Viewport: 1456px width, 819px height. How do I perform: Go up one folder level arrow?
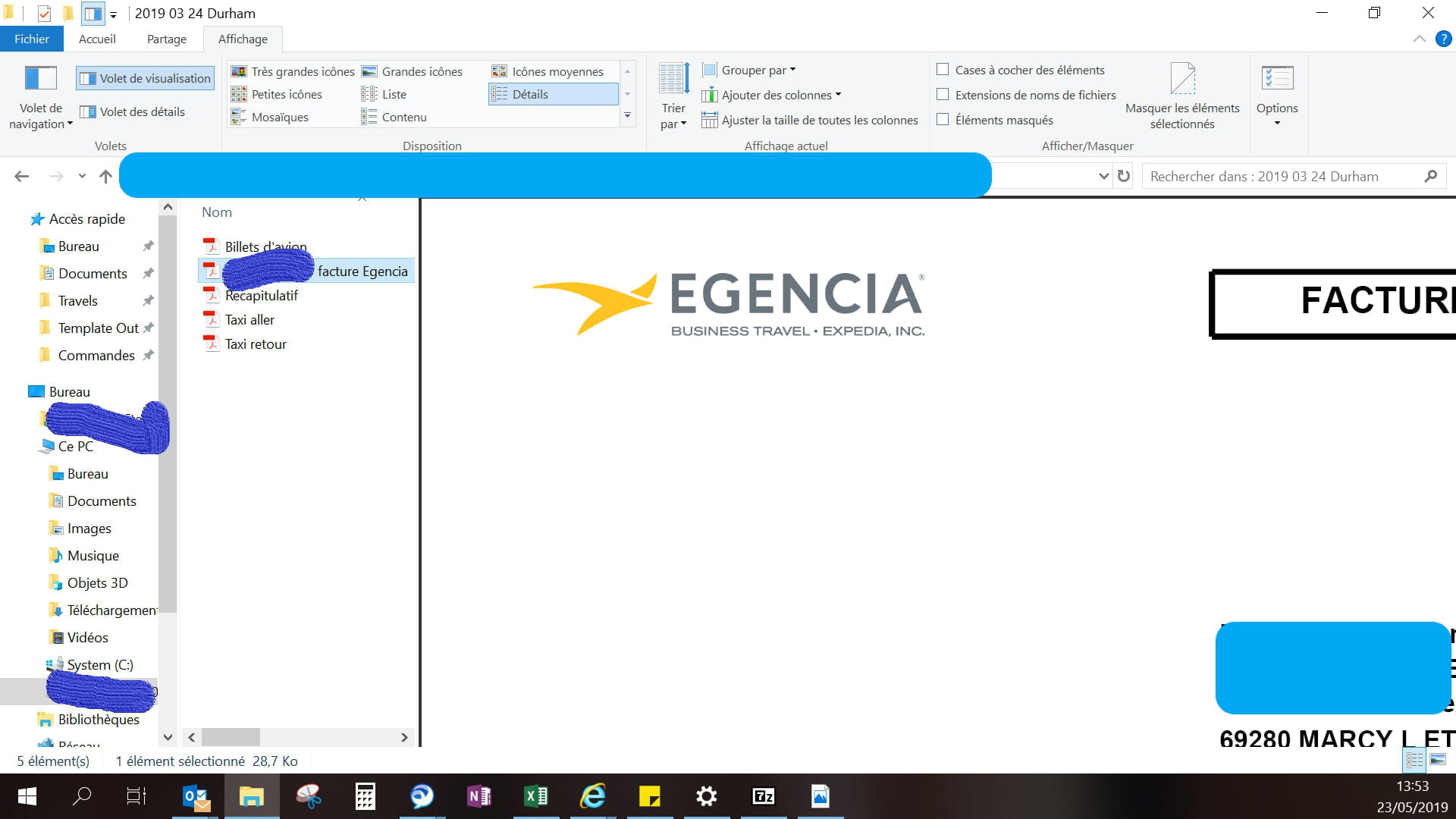pyautogui.click(x=105, y=176)
